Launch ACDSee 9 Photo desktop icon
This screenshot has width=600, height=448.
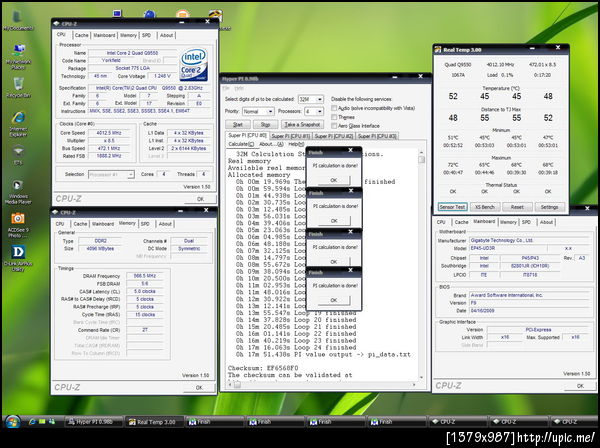pyautogui.click(x=18, y=225)
